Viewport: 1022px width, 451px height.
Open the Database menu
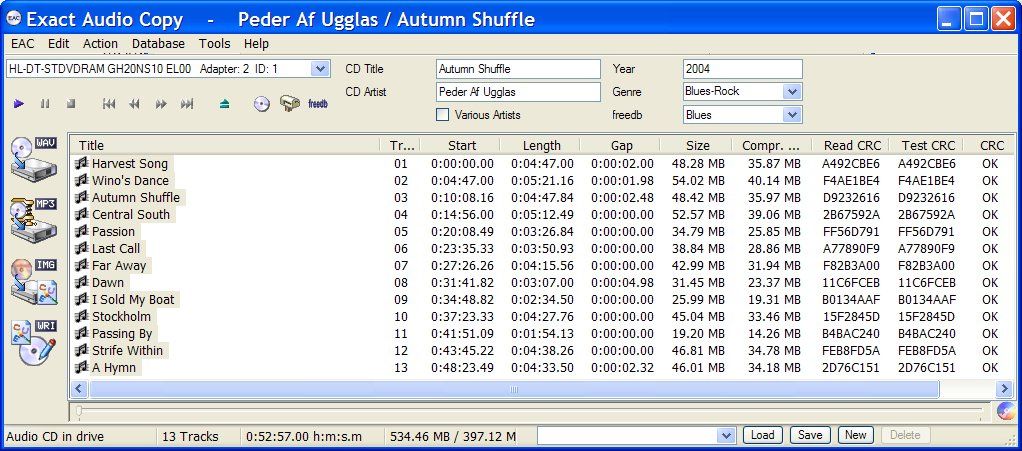(158, 44)
